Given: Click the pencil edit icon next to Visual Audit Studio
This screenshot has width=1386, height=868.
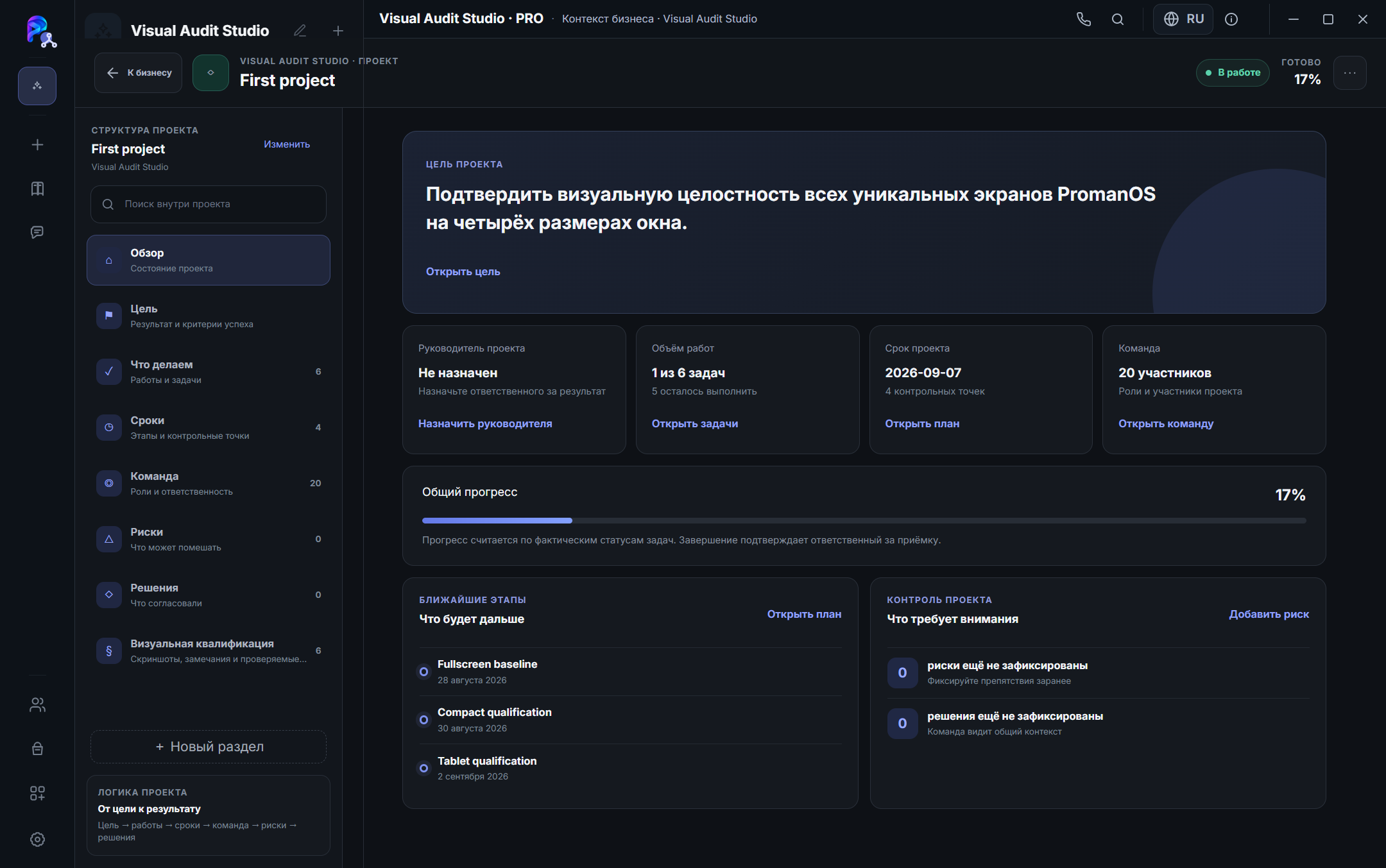Looking at the screenshot, I should point(300,30).
